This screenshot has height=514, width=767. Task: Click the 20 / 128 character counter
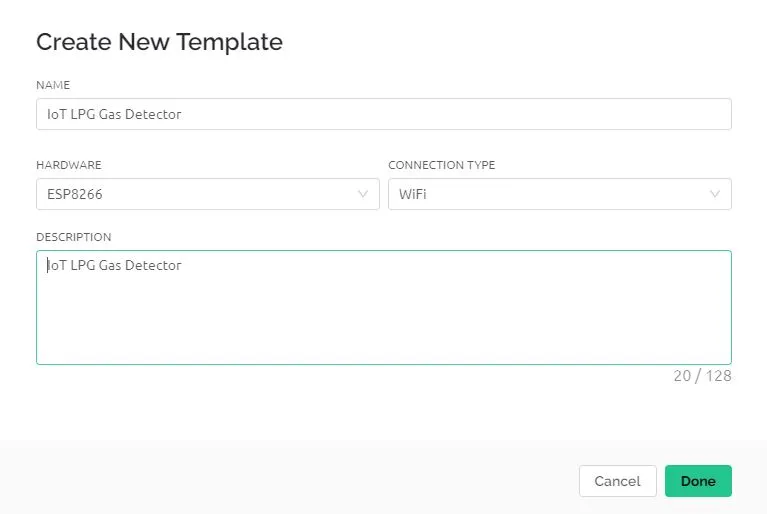702,376
